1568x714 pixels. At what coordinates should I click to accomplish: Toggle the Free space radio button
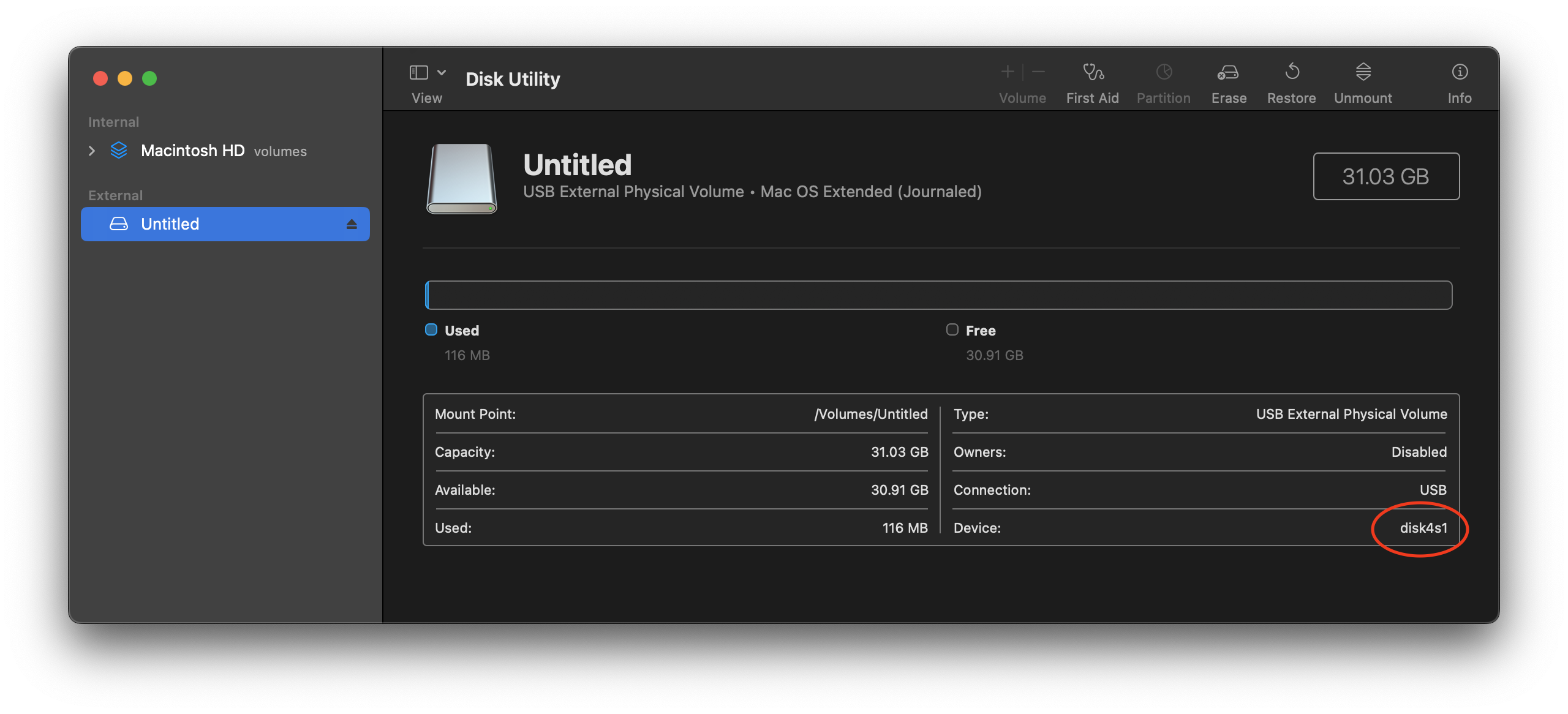952,329
